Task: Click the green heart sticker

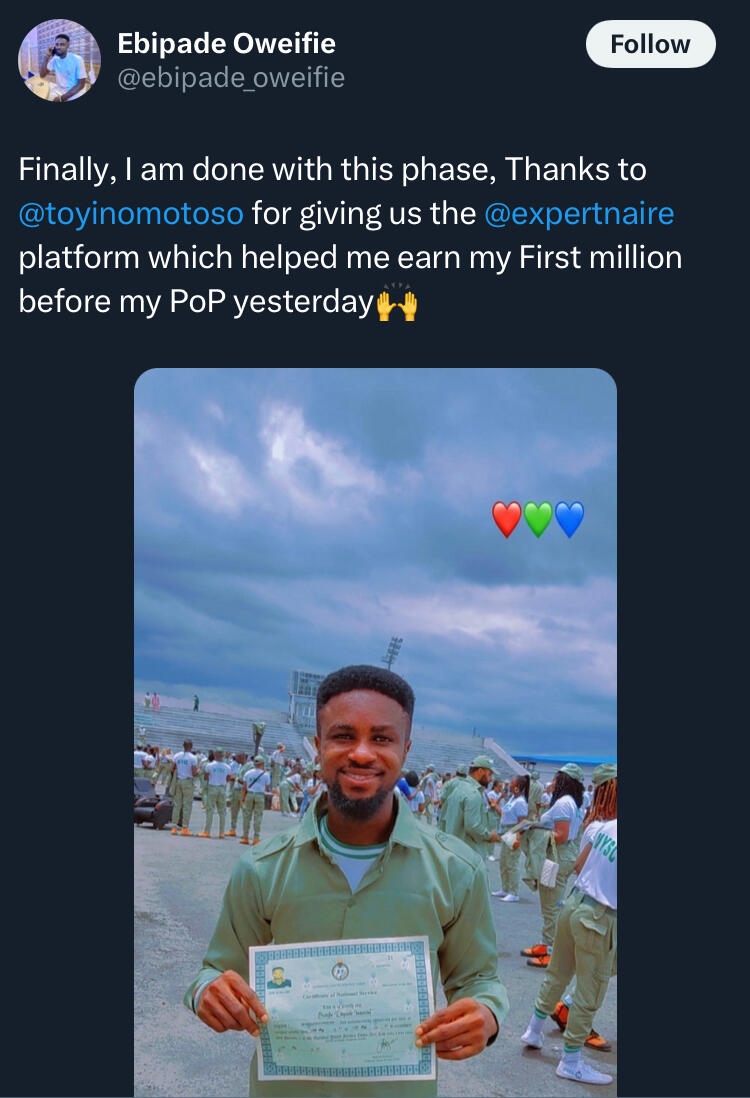Action: (x=538, y=520)
